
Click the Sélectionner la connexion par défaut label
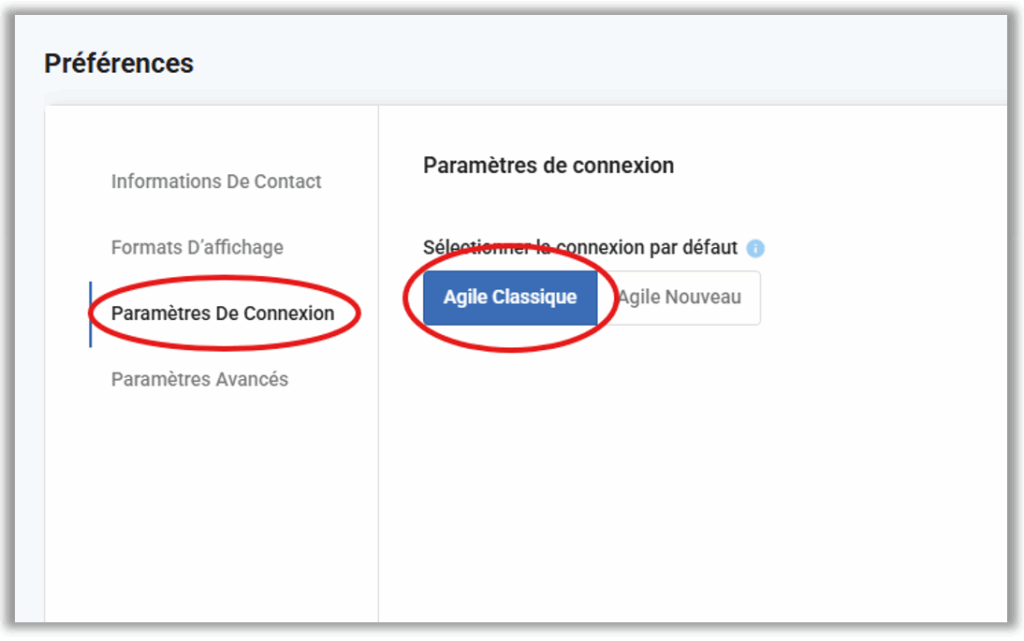580,248
